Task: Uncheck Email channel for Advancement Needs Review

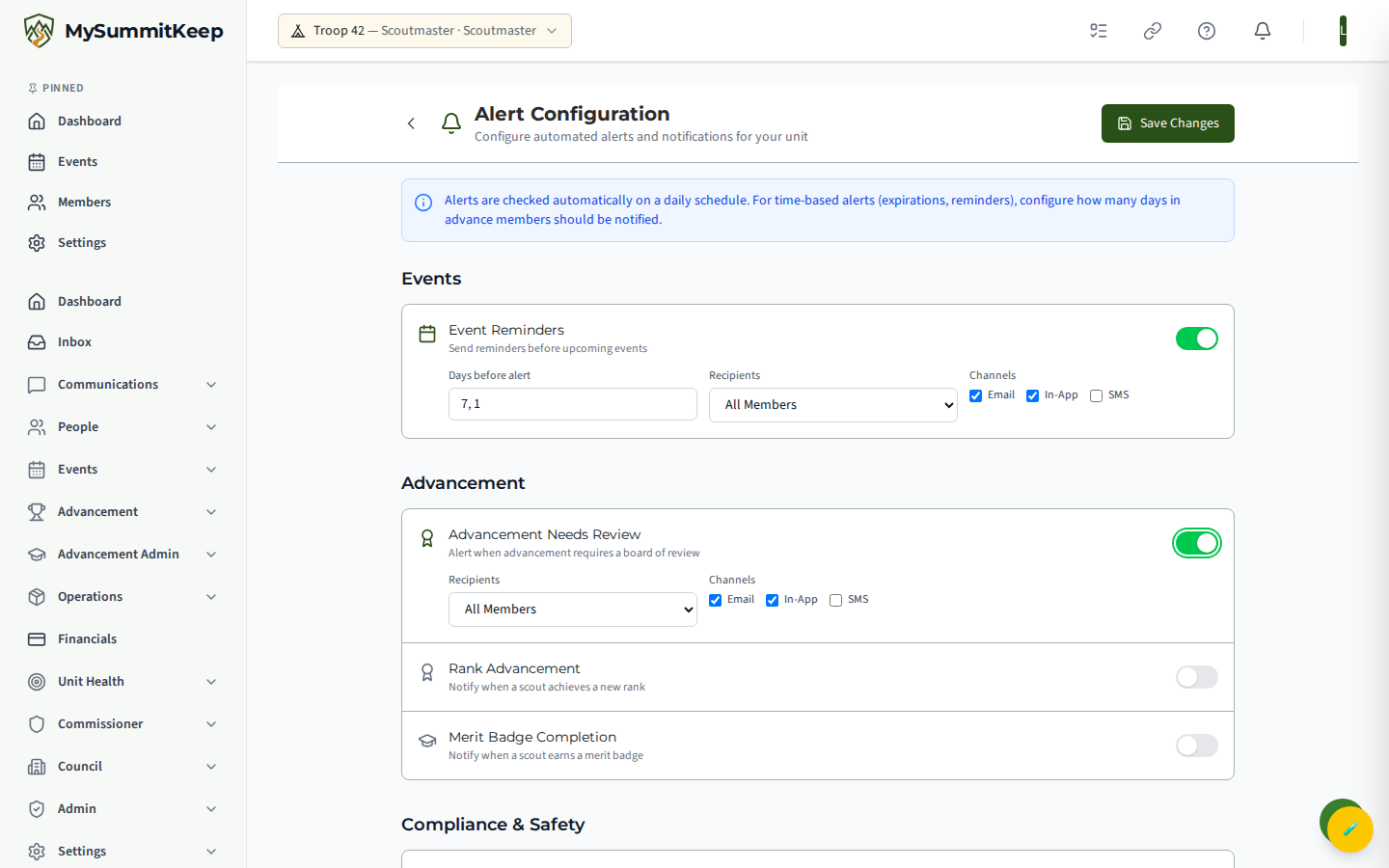Action: click(716, 600)
